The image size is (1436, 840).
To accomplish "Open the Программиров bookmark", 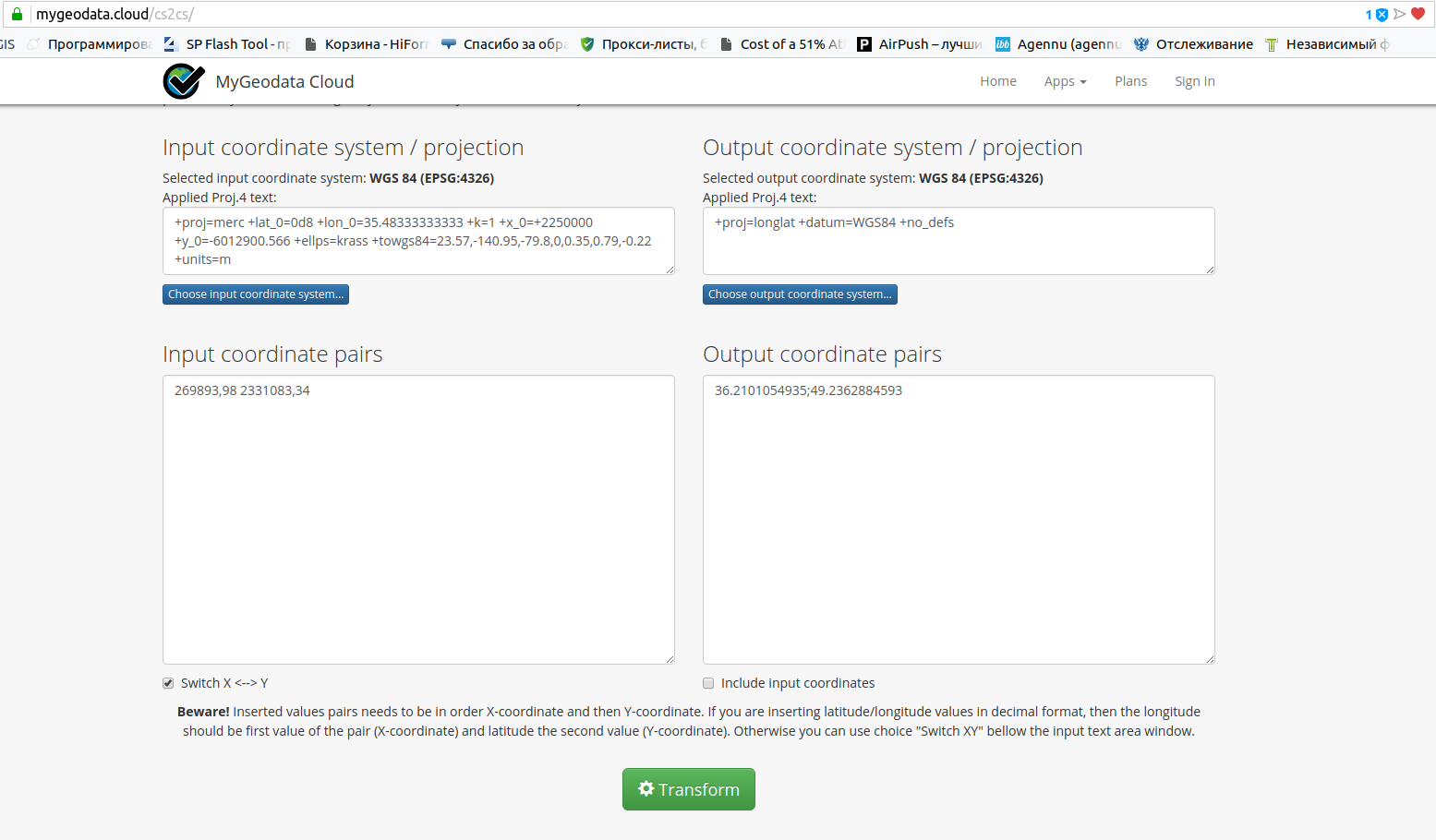I will (90, 44).
